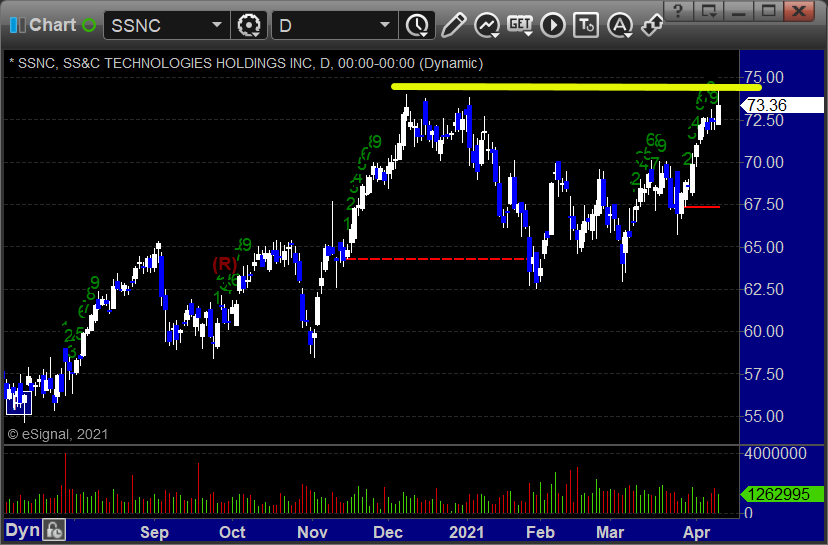Image resolution: width=828 pixels, height=545 pixels.
Task: Click the Nov label on time axis
Action: coord(312,532)
